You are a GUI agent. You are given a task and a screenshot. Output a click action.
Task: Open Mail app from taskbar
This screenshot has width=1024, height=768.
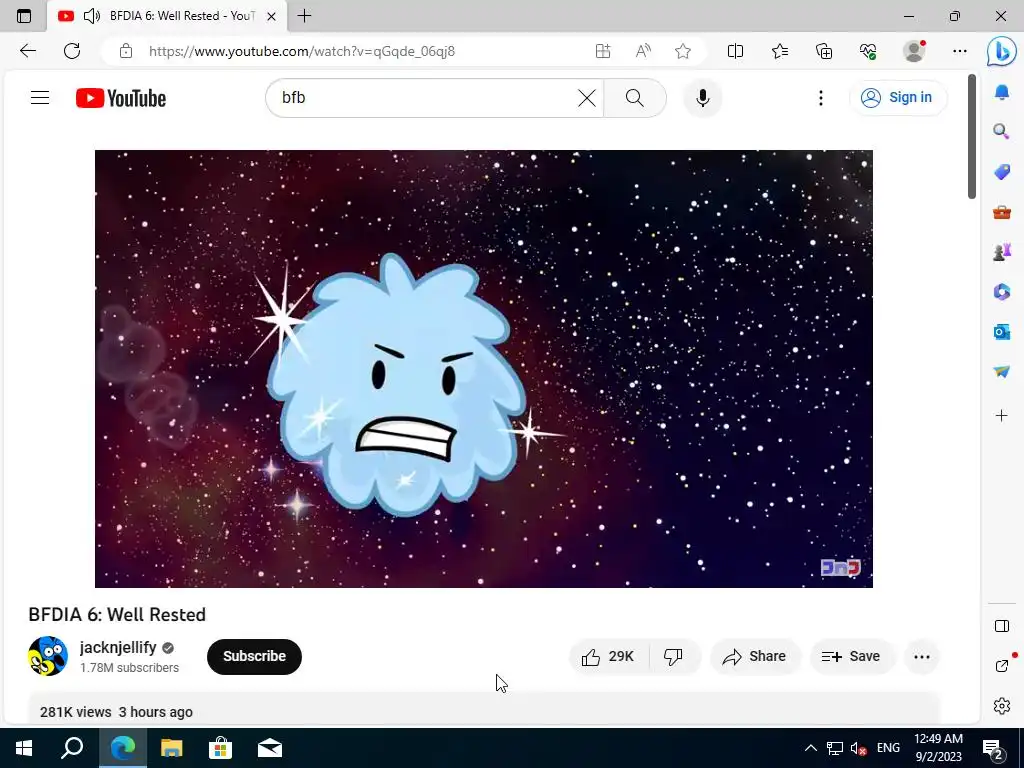click(x=270, y=748)
